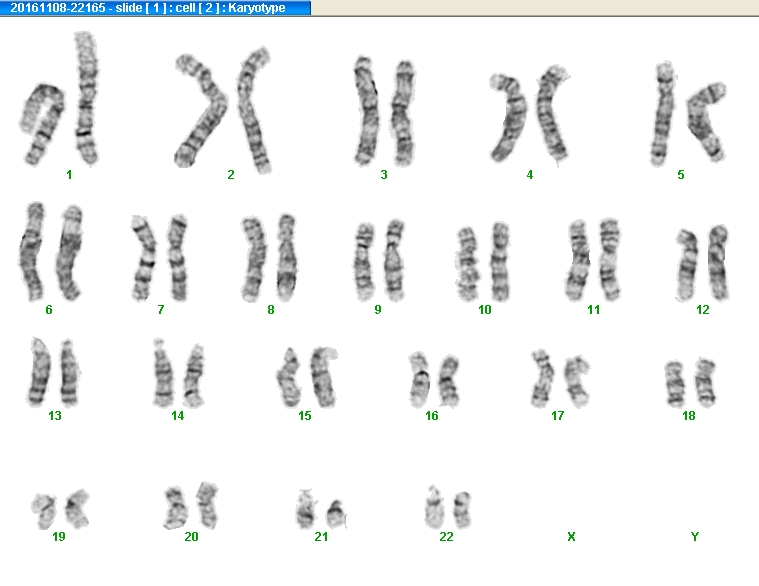
Task: Select the chromosome 2 pair image
Action: pos(223,110)
